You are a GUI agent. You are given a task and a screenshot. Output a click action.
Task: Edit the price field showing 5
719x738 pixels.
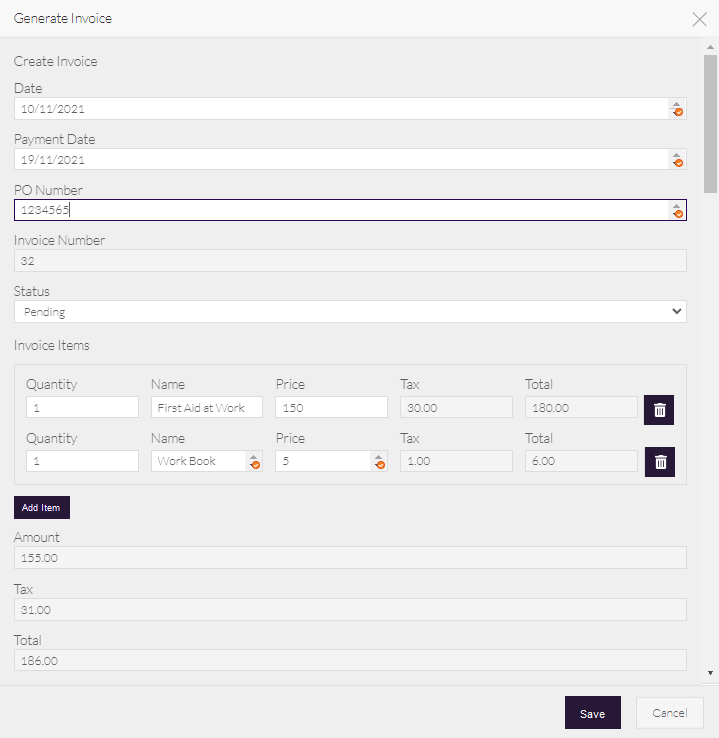(331, 461)
